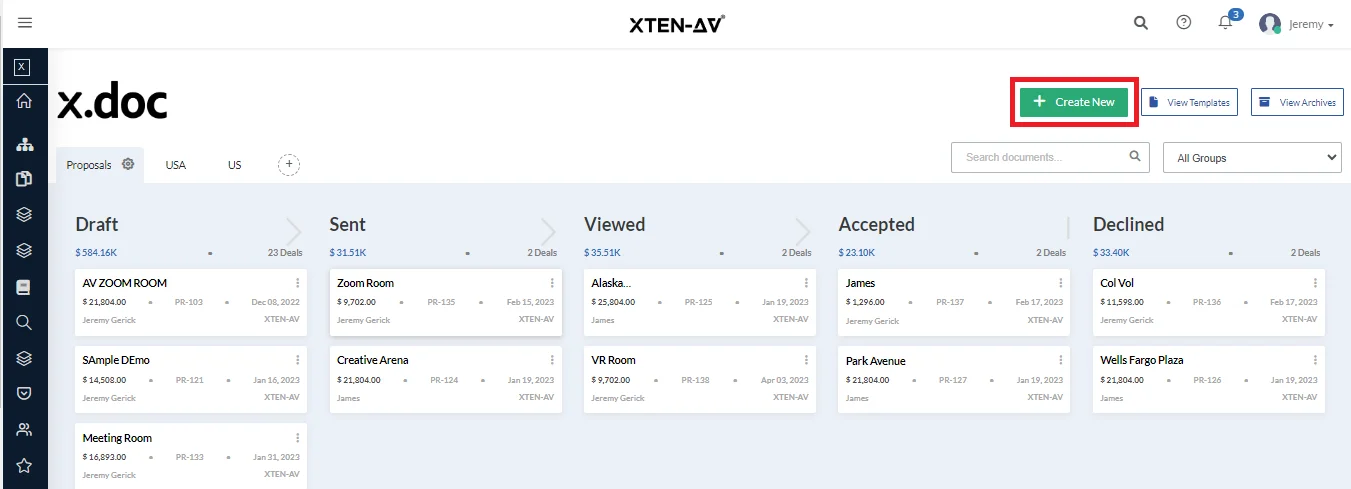
Task: Open three-dot menu on AV ZOOM ROOM card
Action: coord(297,283)
